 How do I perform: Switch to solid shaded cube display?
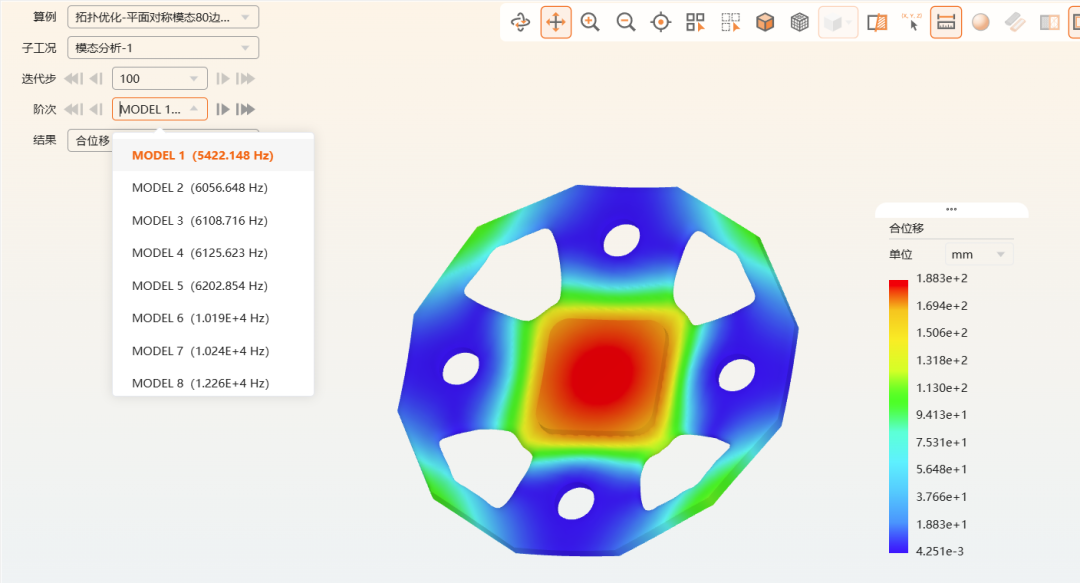click(765, 22)
